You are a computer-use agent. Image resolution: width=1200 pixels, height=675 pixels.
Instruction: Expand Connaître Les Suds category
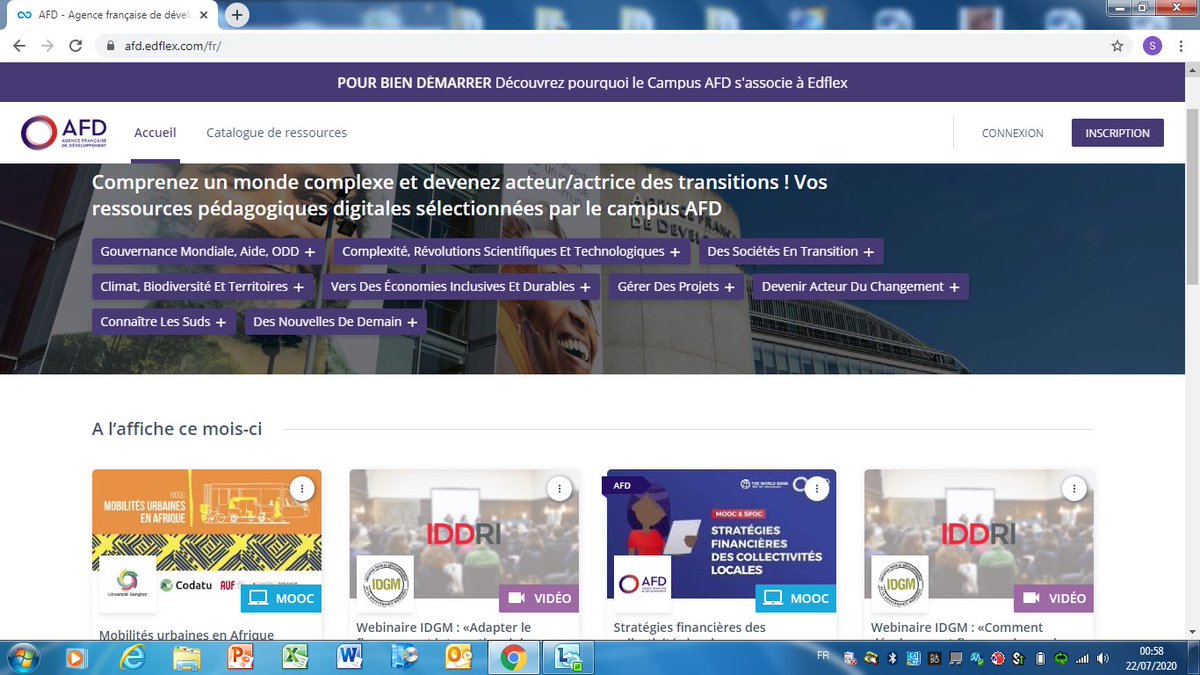164,322
